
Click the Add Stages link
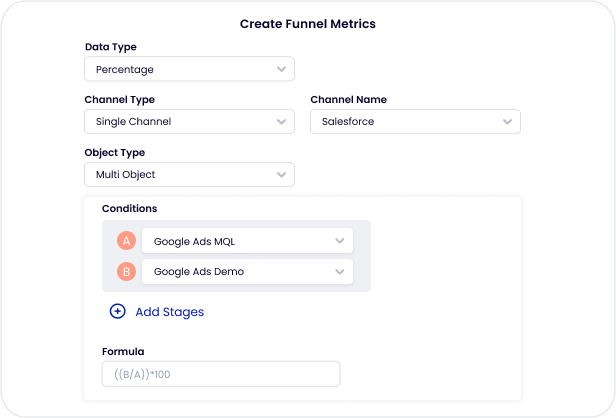point(170,312)
